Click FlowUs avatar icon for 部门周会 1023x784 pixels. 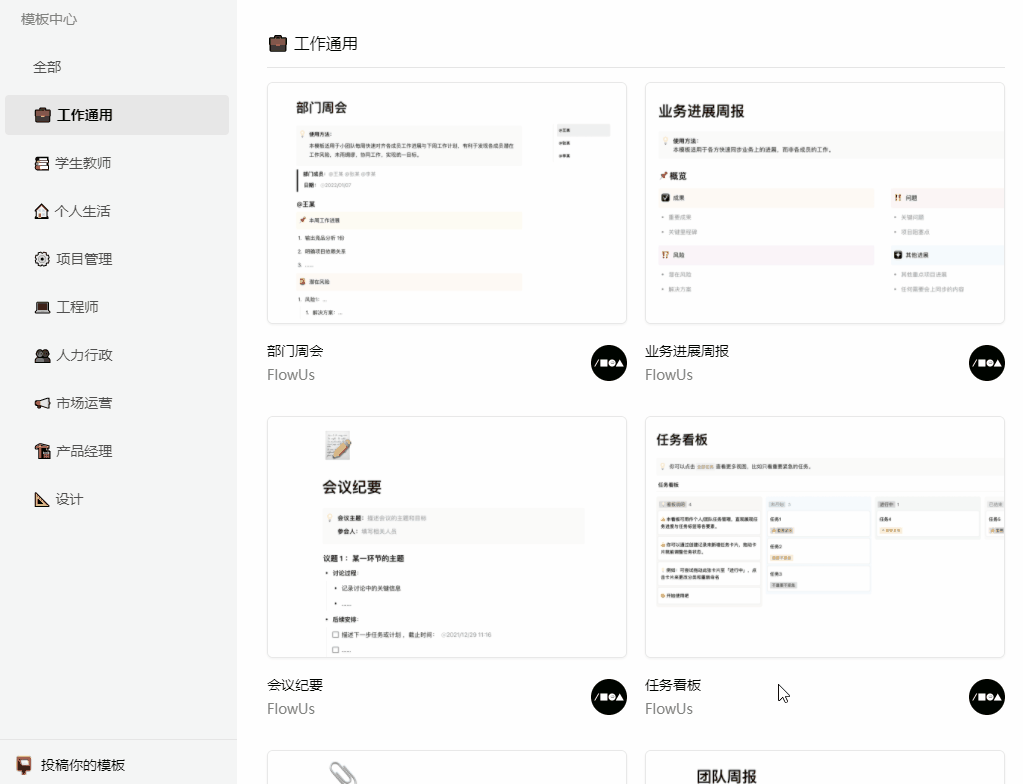[609, 363]
